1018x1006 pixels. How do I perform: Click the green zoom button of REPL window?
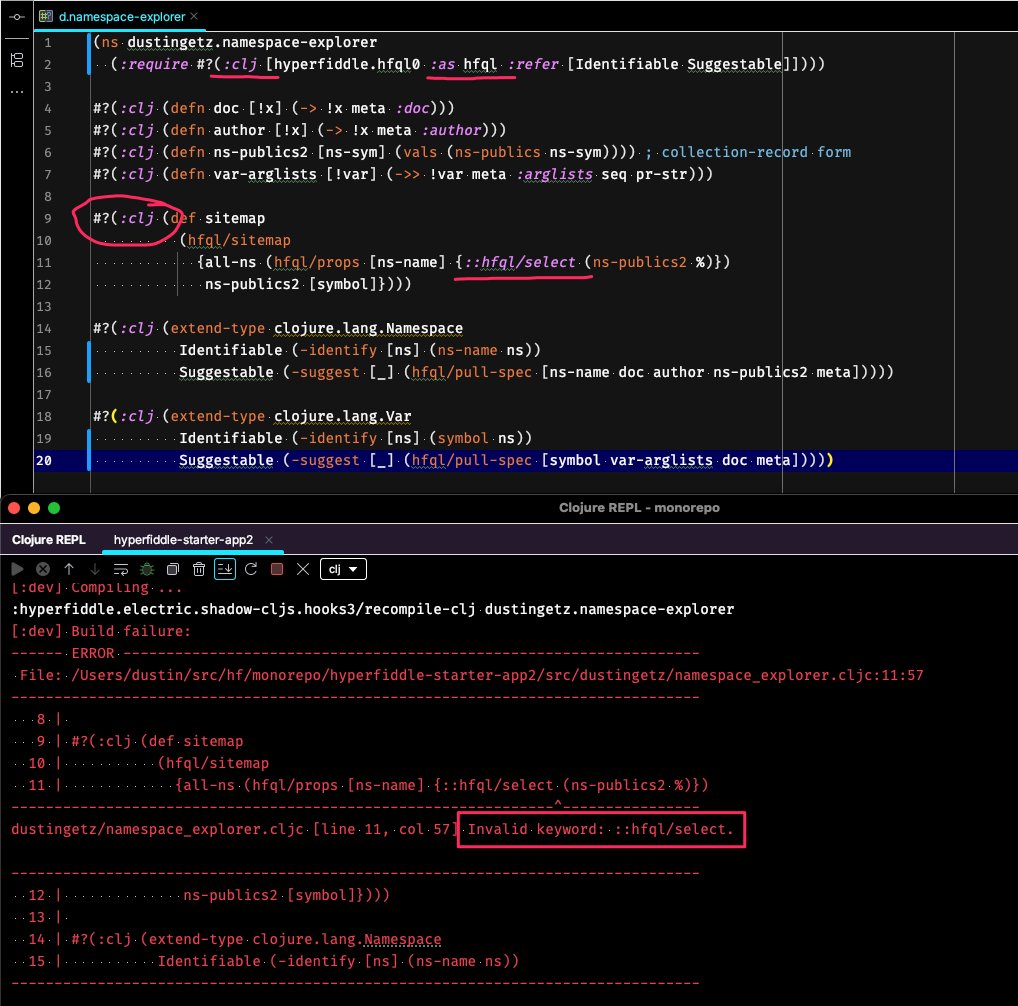[54, 508]
